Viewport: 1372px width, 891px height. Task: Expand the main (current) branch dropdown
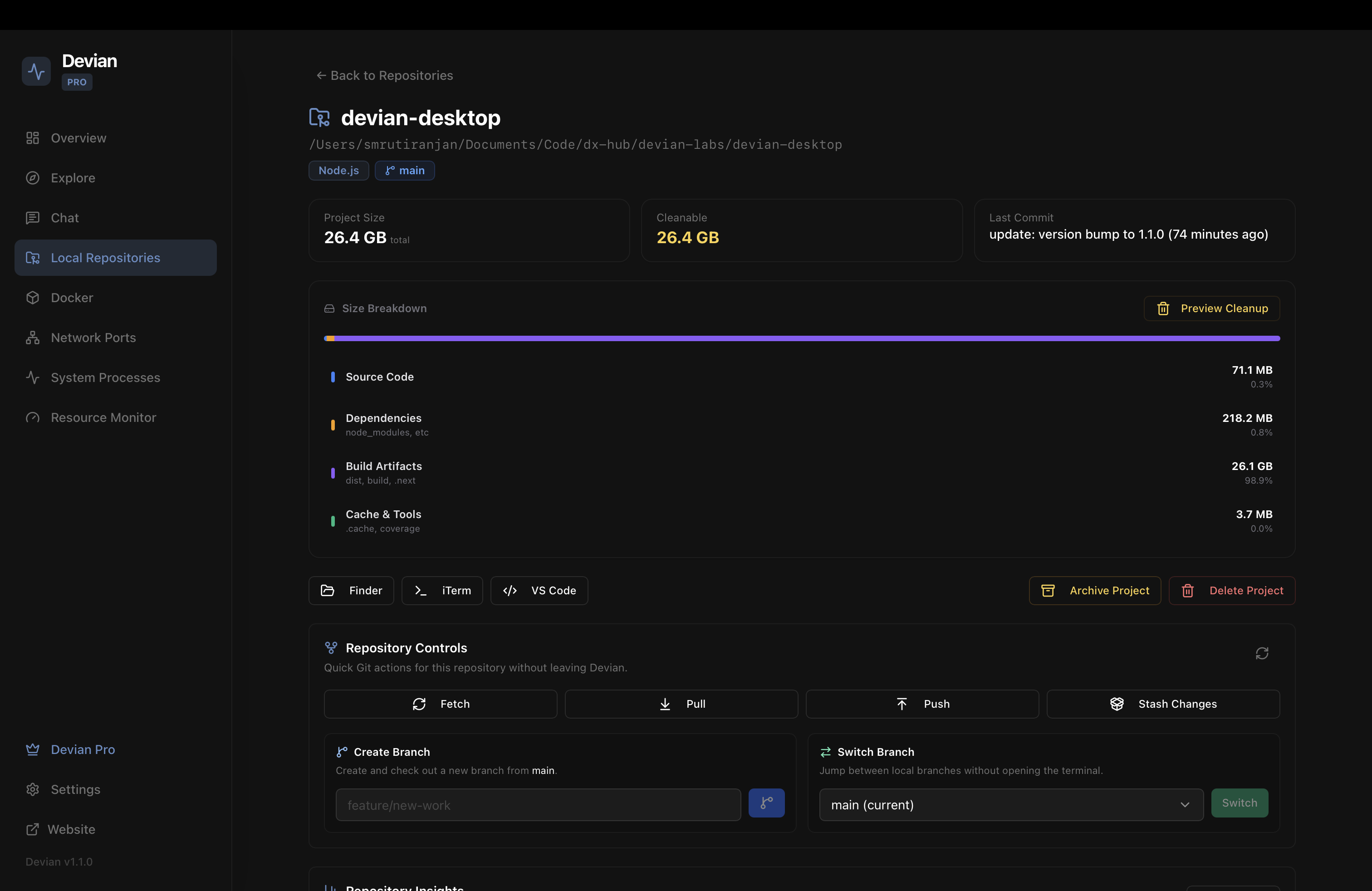pyautogui.click(x=1010, y=804)
